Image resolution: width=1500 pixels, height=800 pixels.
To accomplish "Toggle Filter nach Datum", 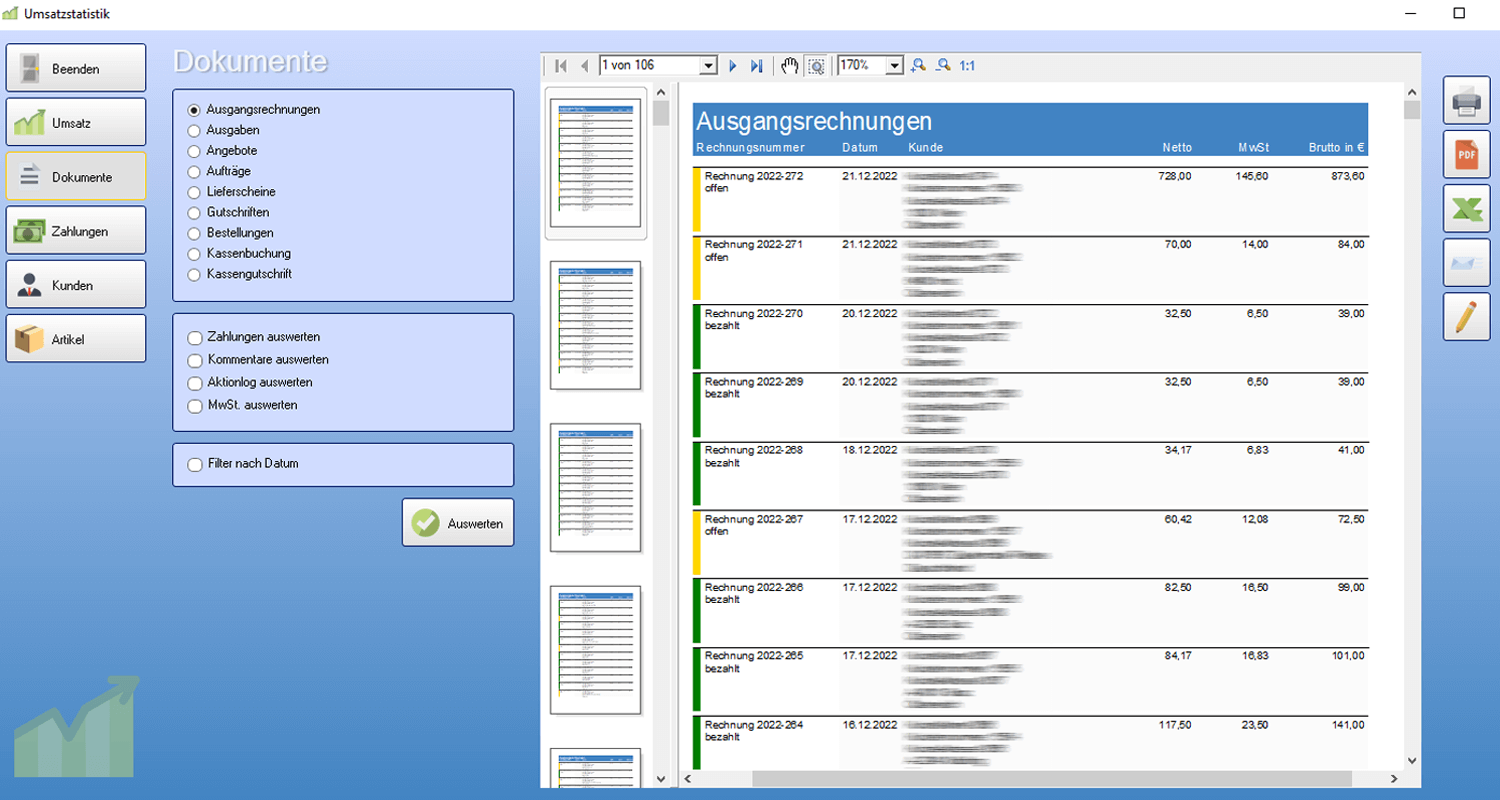I will pyautogui.click(x=194, y=464).
